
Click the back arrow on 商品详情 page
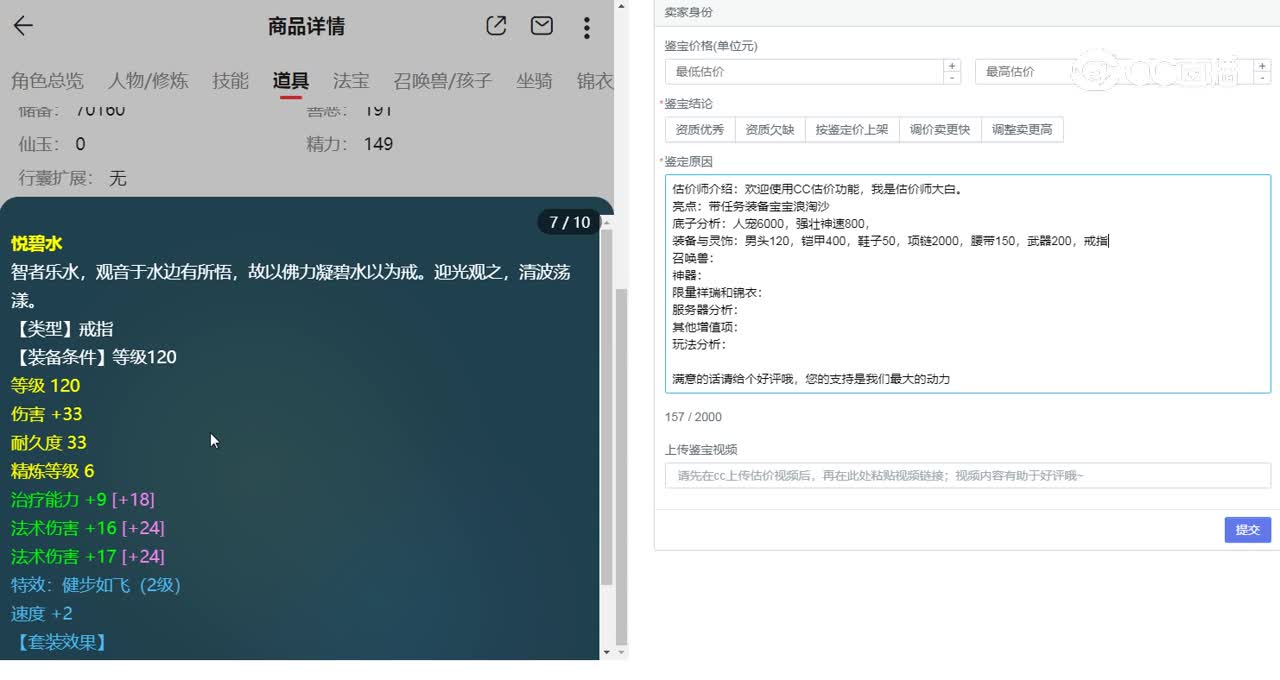(22, 26)
